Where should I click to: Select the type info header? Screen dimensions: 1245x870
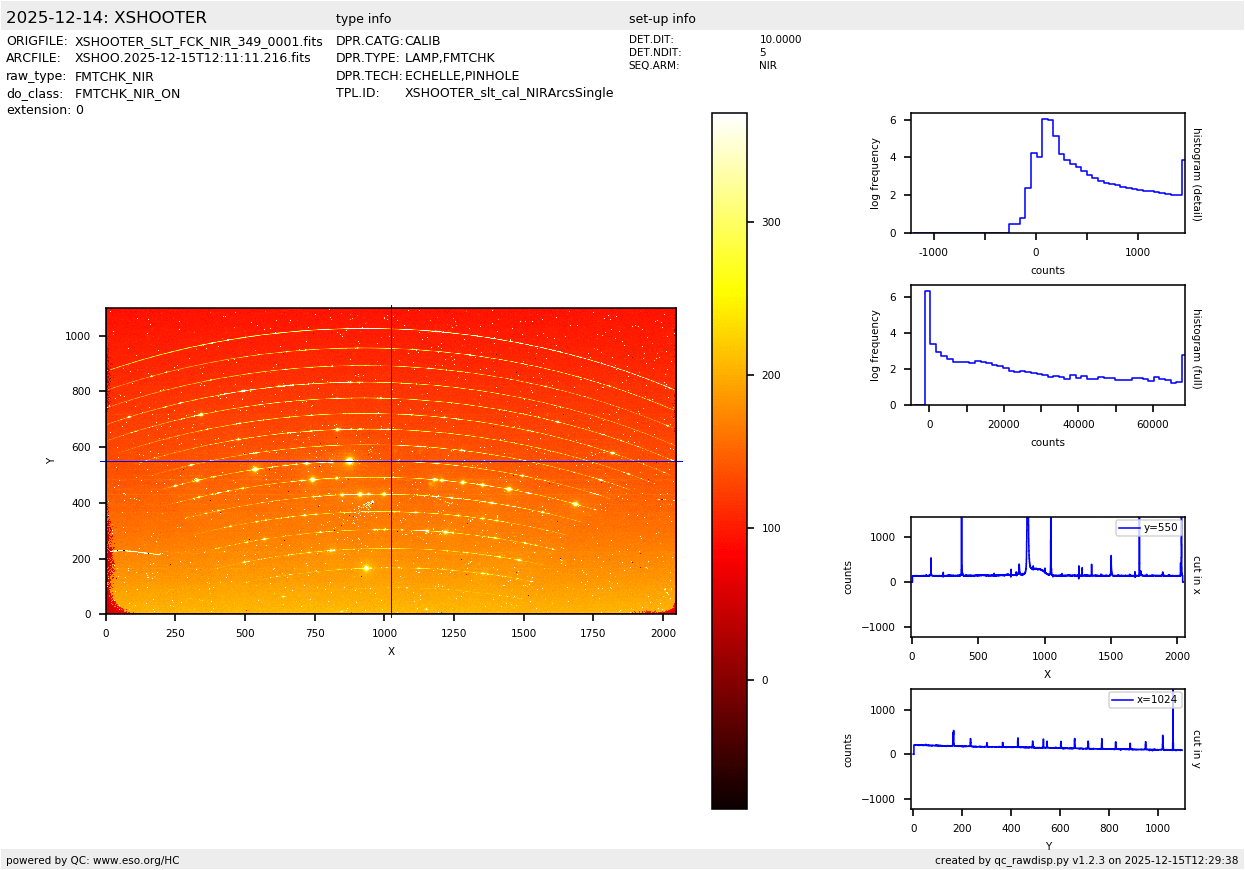tap(363, 19)
